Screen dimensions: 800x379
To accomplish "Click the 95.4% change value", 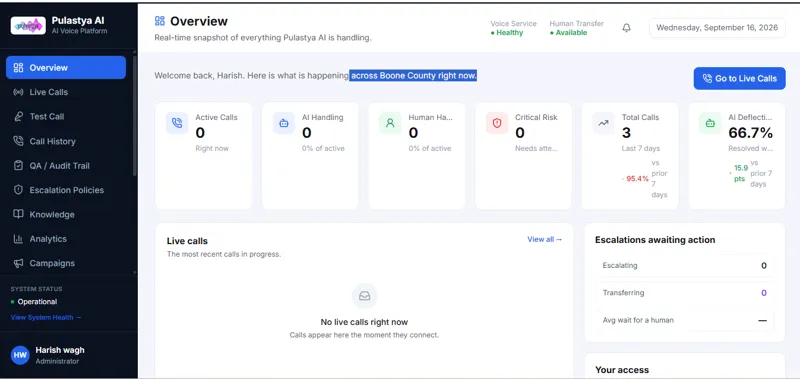I will 637,179.
